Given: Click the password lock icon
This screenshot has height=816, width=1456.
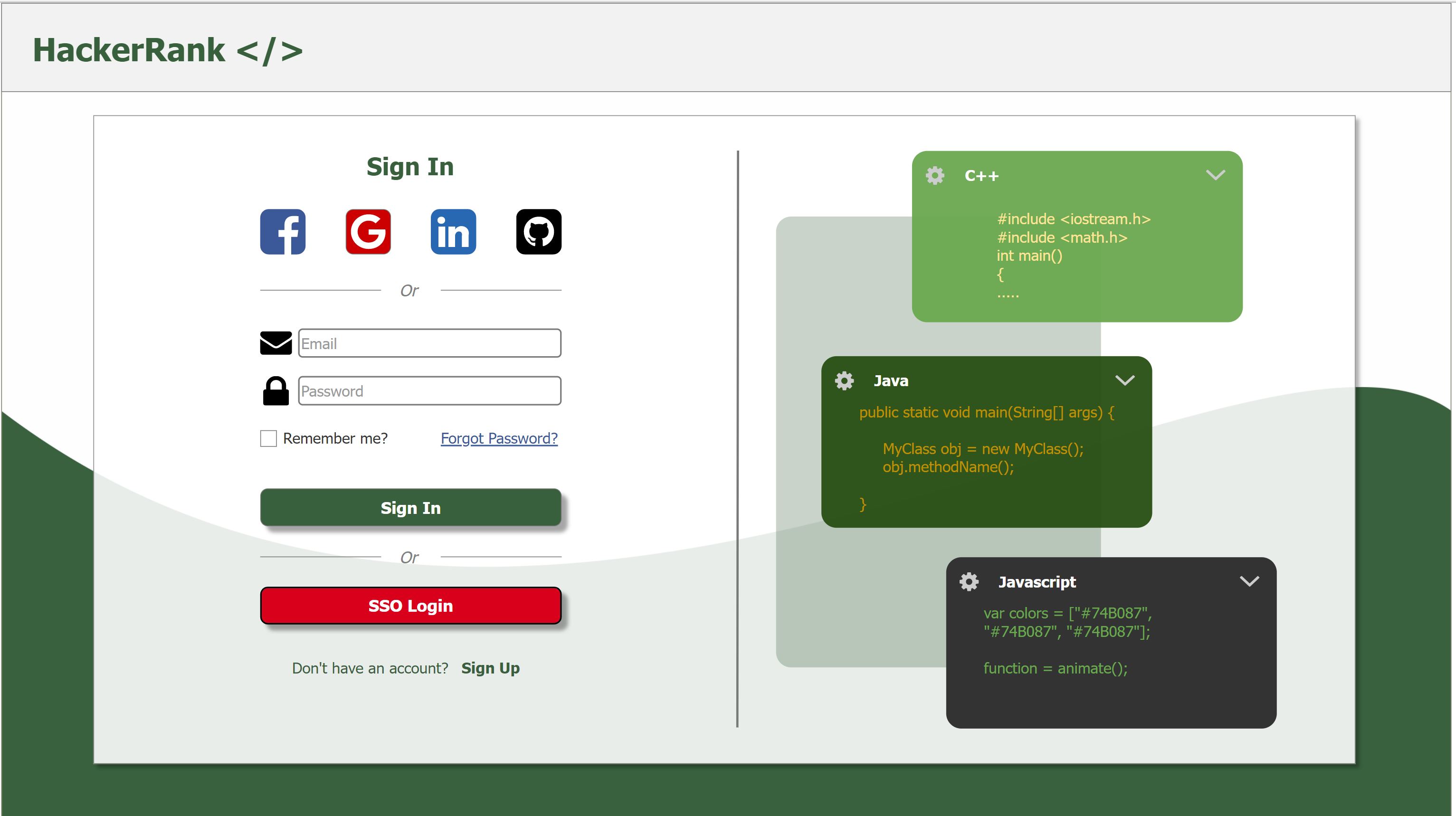Looking at the screenshot, I should point(275,390).
